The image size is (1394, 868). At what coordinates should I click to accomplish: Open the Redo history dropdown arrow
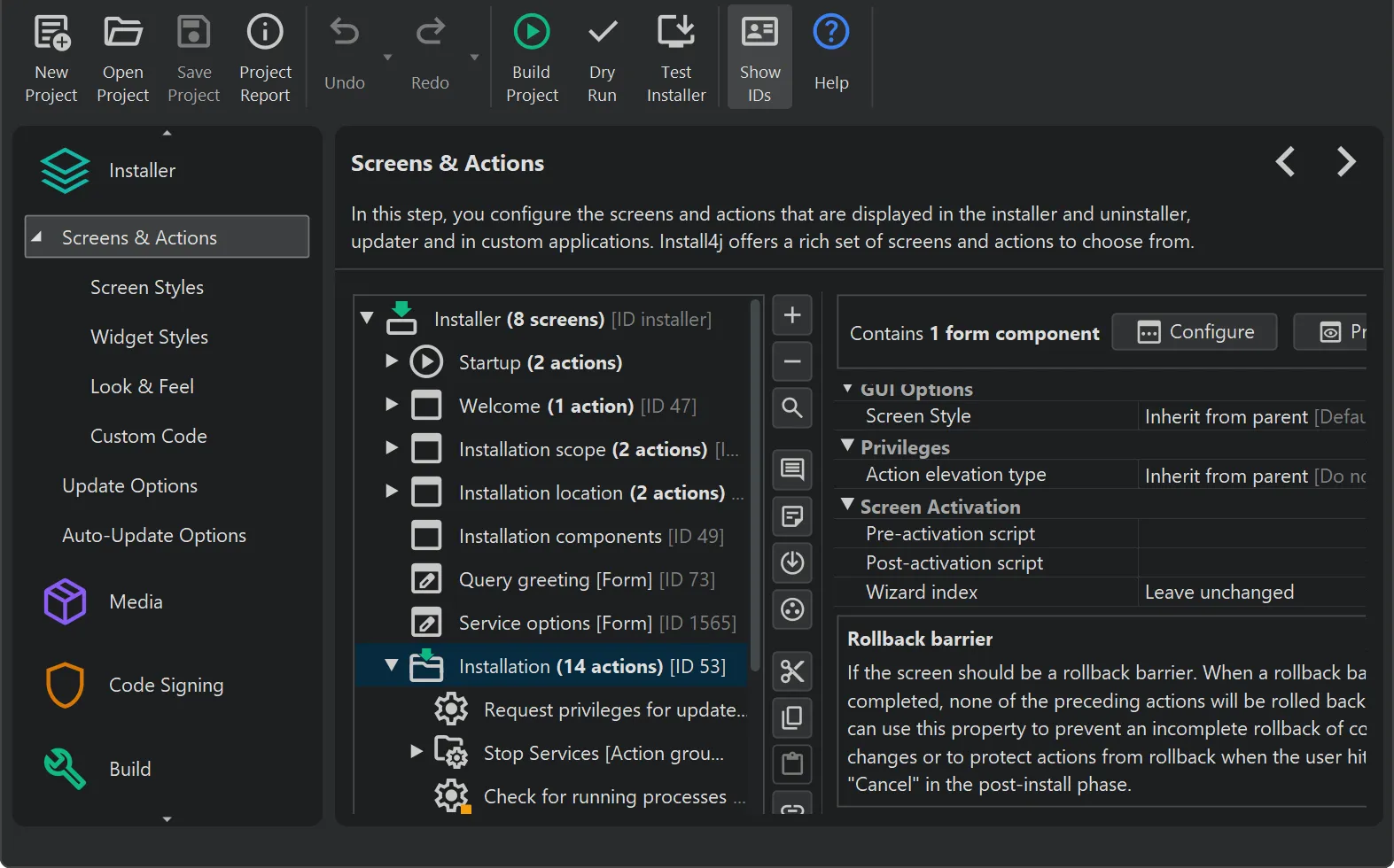pyautogui.click(x=474, y=58)
